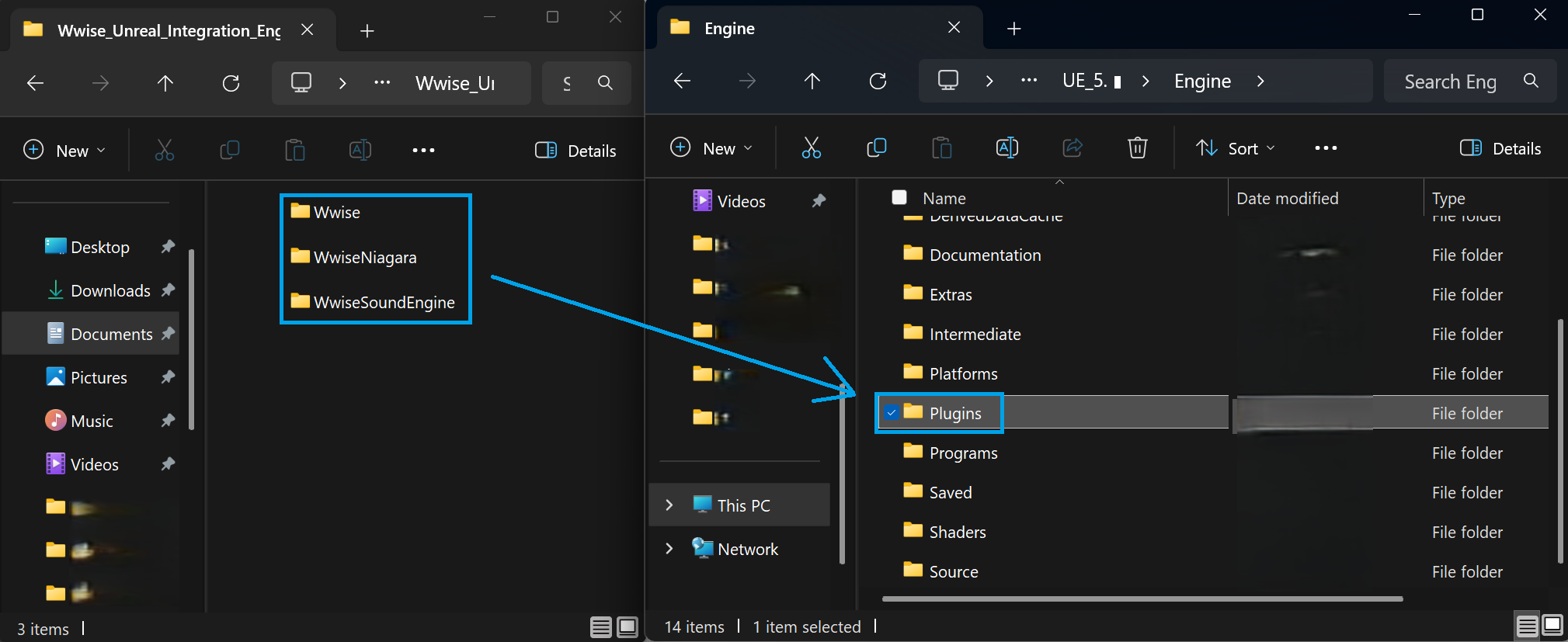Click Up arrow in Wwise window
This screenshot has width=1568, height=642.
pos(165,83)
